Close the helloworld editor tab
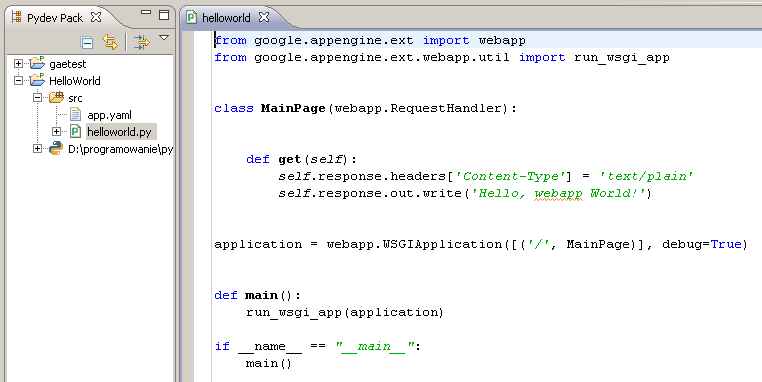This screenshot has width=762, height=382. [x=264, y=17]
